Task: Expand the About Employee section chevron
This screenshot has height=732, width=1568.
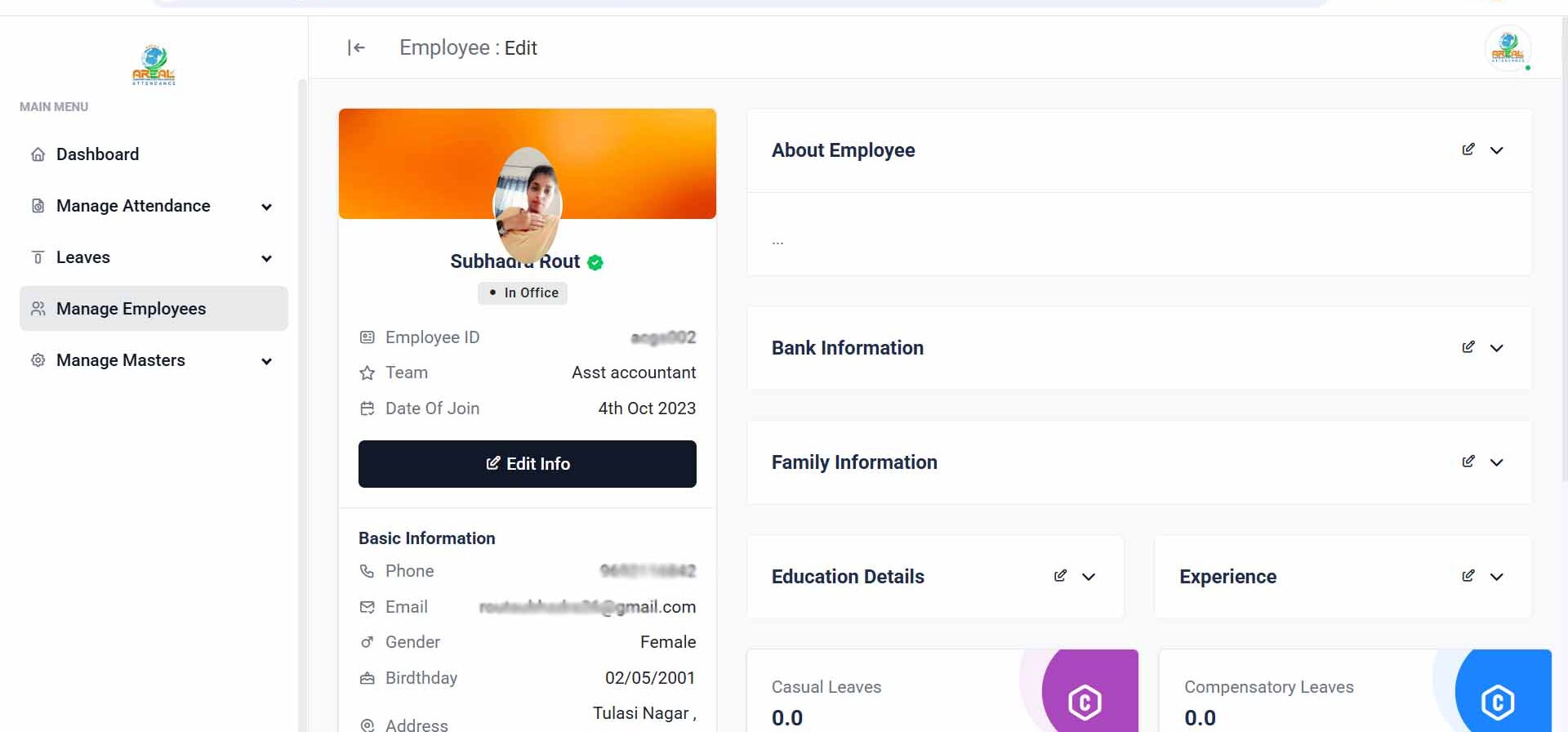Action: [1496, 150]
